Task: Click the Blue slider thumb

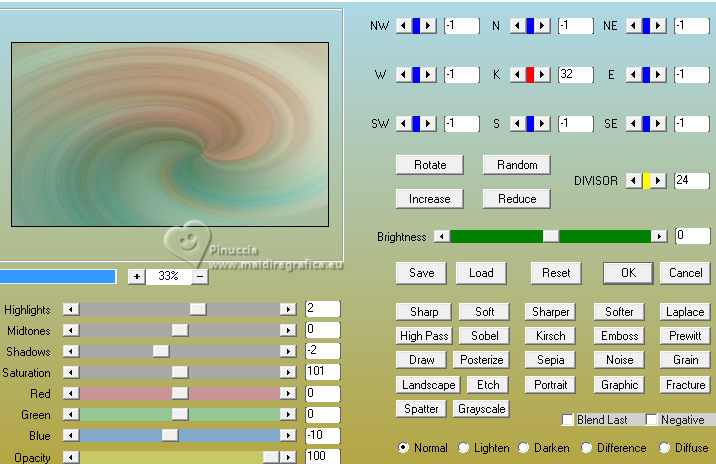Action: click(x=170, y=435)
